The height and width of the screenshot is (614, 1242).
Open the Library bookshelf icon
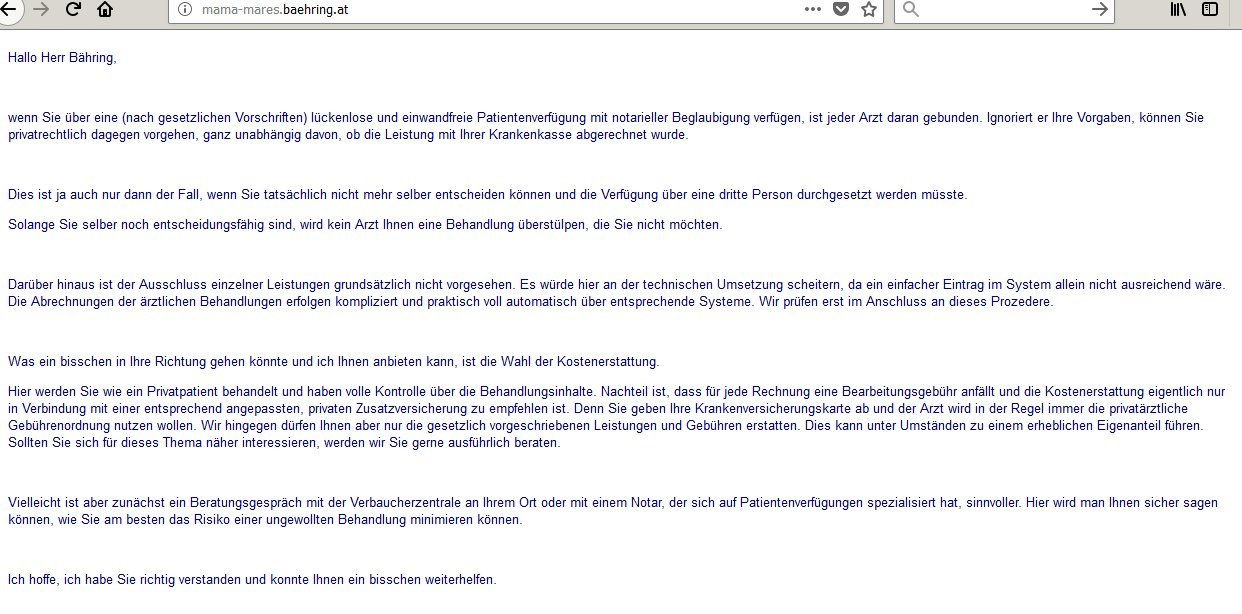click(1178, 9)
